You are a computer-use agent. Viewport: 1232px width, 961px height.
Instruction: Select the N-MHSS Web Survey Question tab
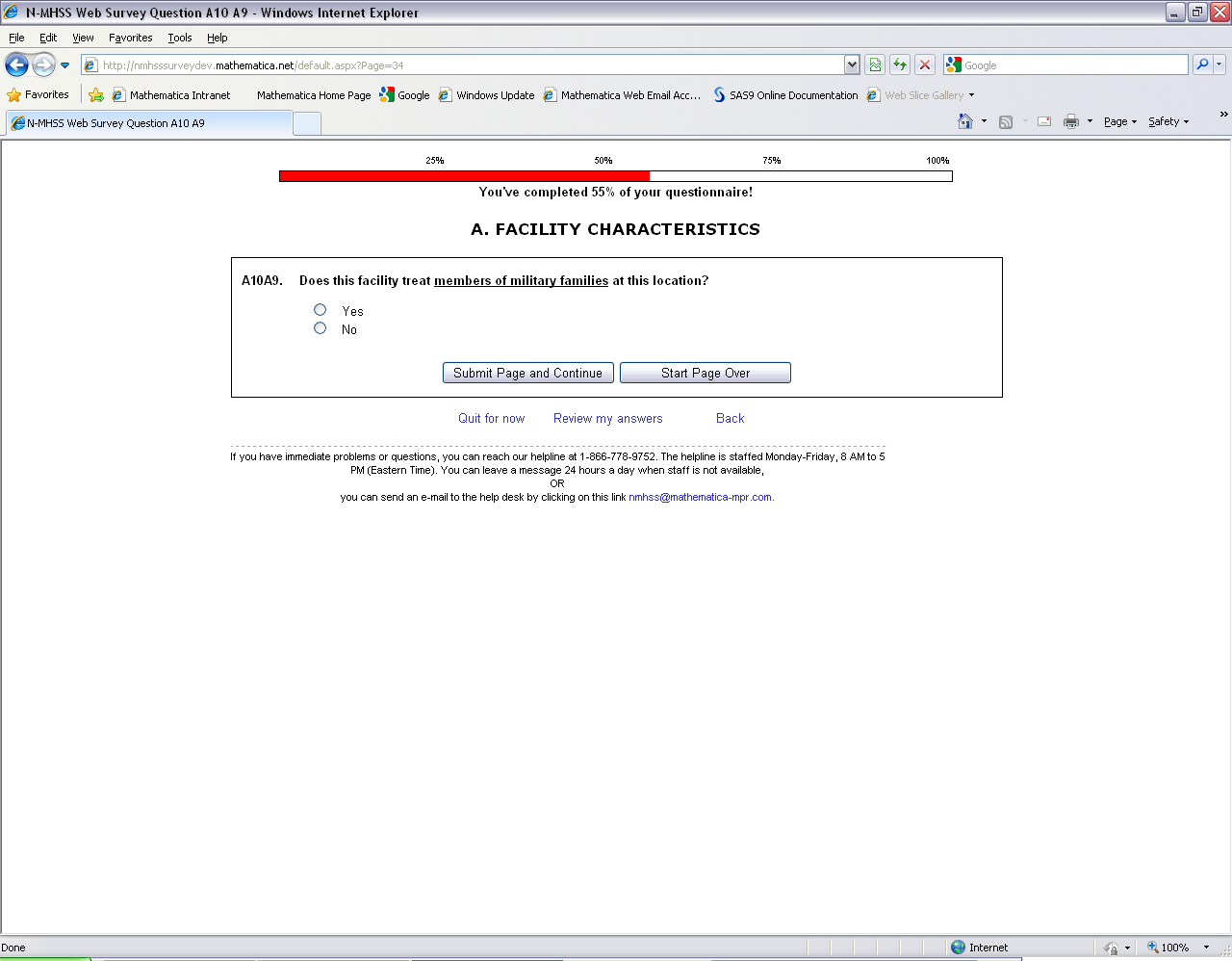pyautogui.click(x=149, y=123)
